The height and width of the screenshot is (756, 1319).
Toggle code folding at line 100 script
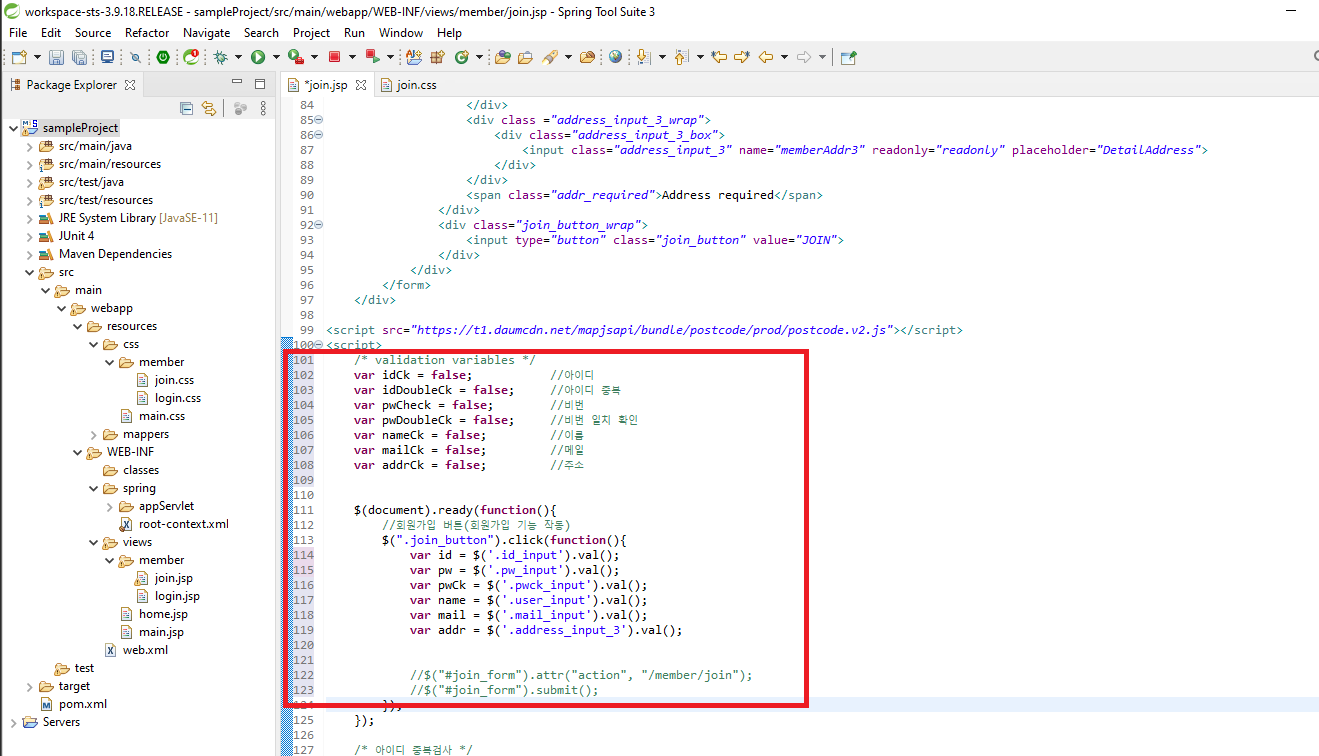(319, 345)
